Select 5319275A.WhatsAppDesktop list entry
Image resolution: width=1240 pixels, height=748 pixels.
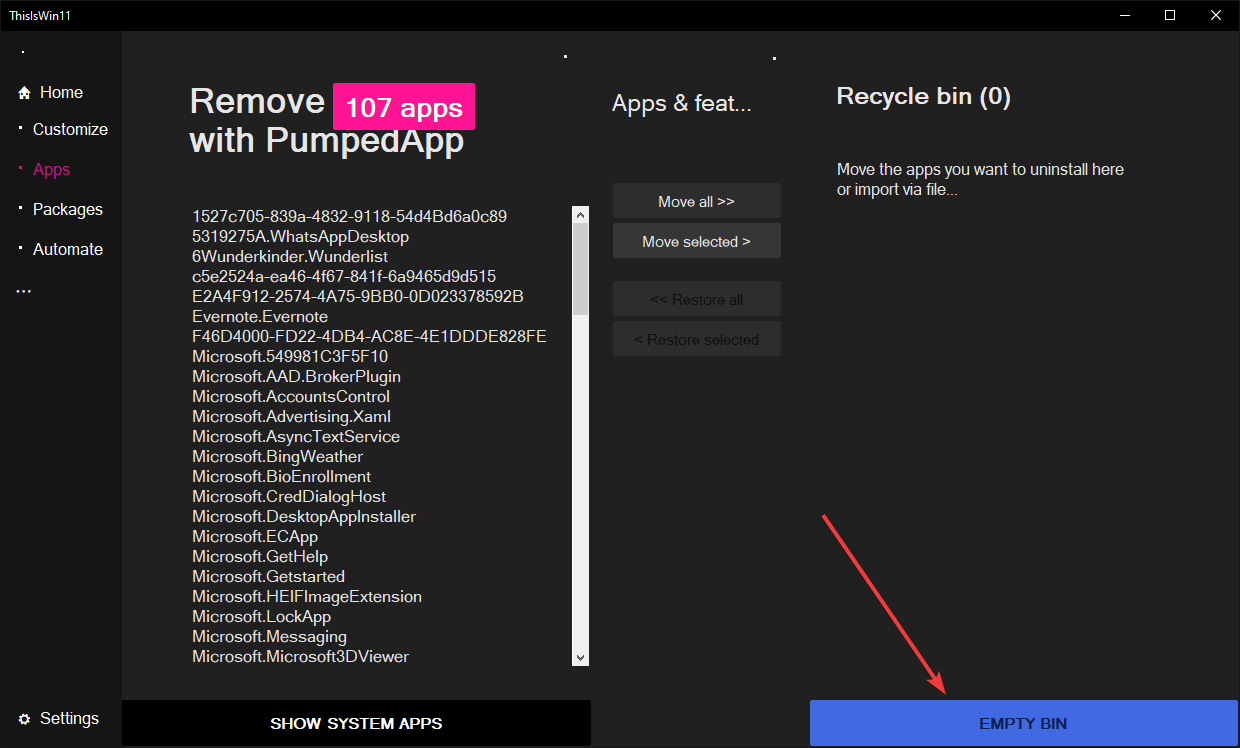point(300,236)
